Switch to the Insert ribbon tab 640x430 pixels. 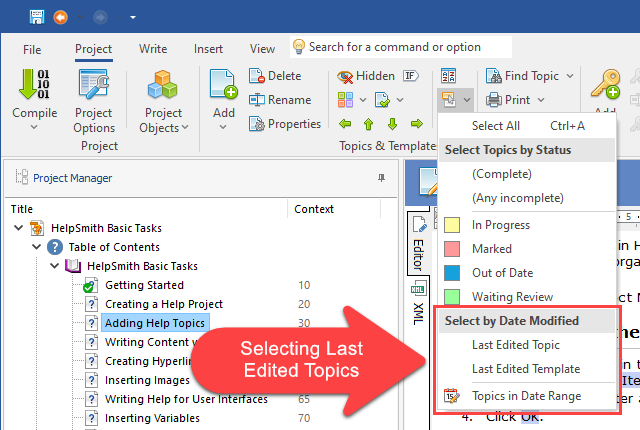coord(208,49)
